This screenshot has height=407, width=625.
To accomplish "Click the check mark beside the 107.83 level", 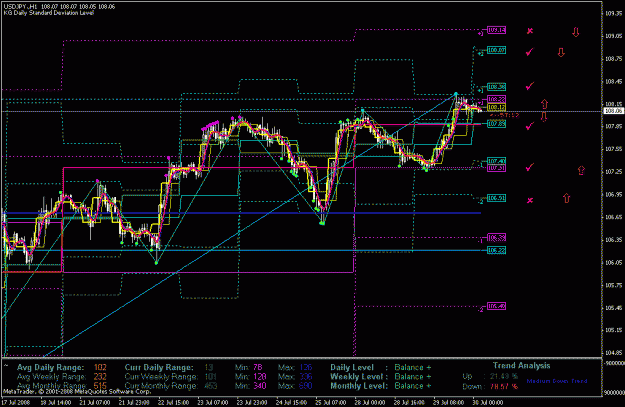I will pyautogui.click(x=529, y=126).
